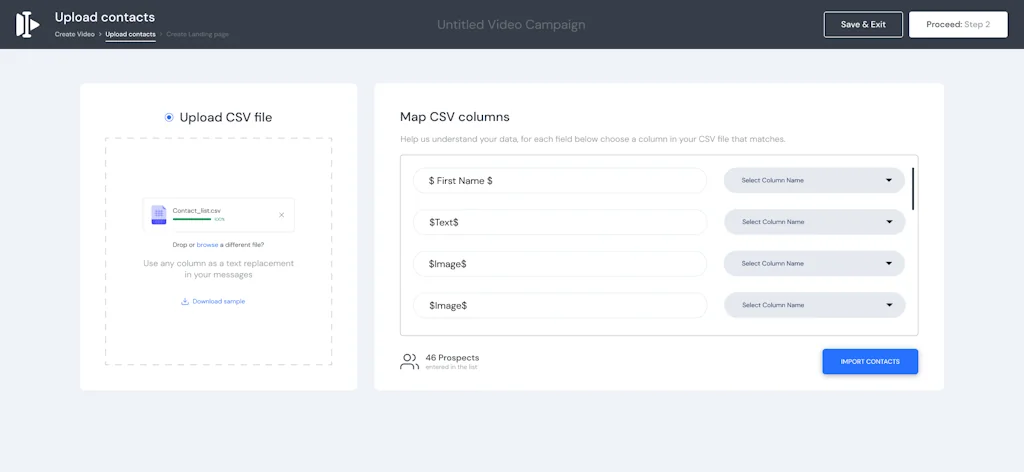Go to the Create Video breadcrumb step
The height and width of the screenshot is (472, 1024).
tap(74, 35)
